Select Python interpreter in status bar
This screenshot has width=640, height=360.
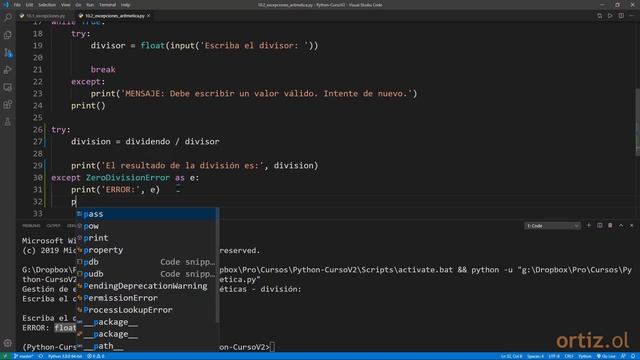(x=65, y=356)
